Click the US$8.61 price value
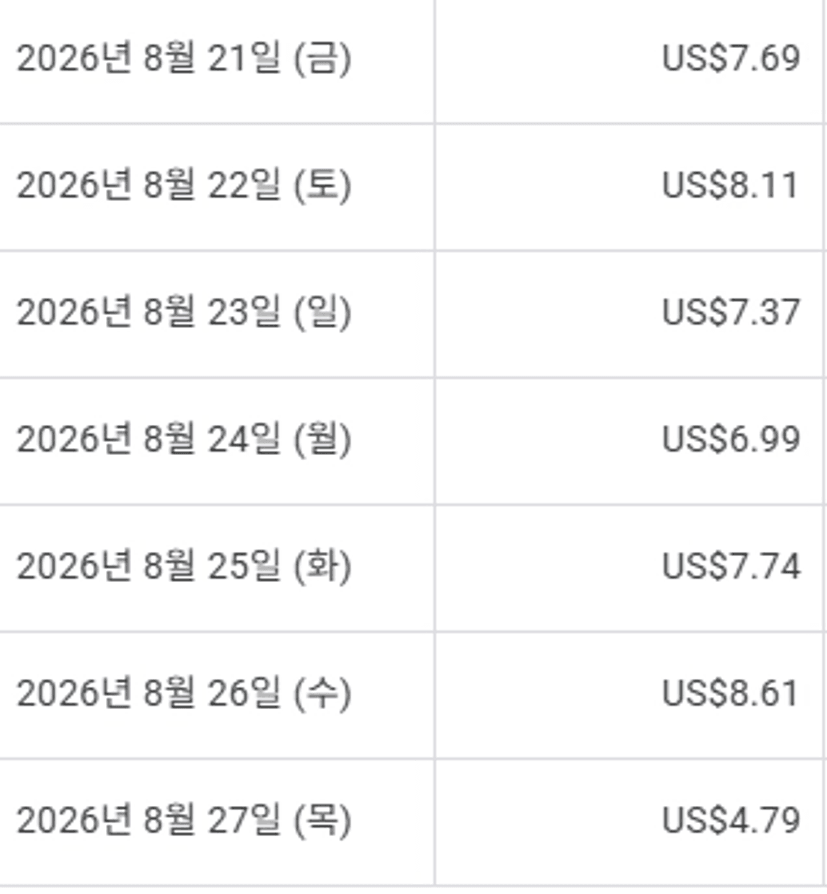Viewport: 827px width, 894px height. [730, 694]
